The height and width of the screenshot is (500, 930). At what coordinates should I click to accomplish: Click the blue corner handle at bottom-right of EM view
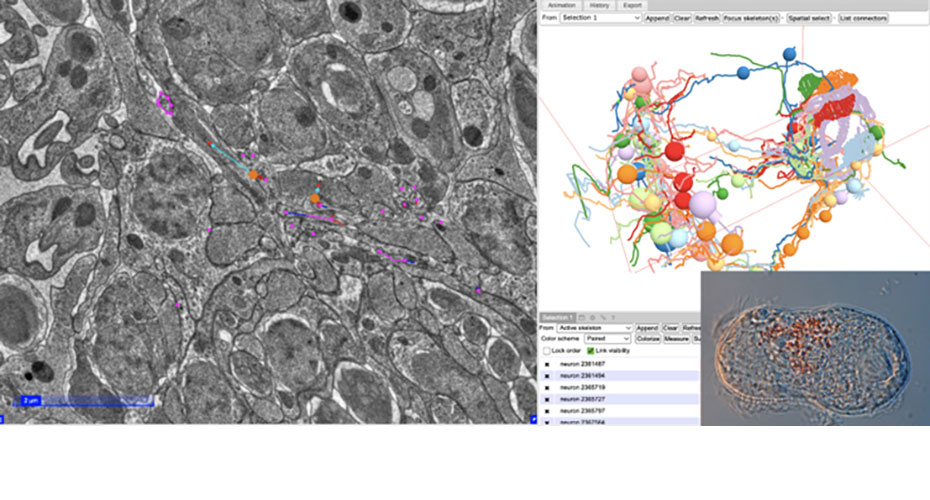point(532,419)
